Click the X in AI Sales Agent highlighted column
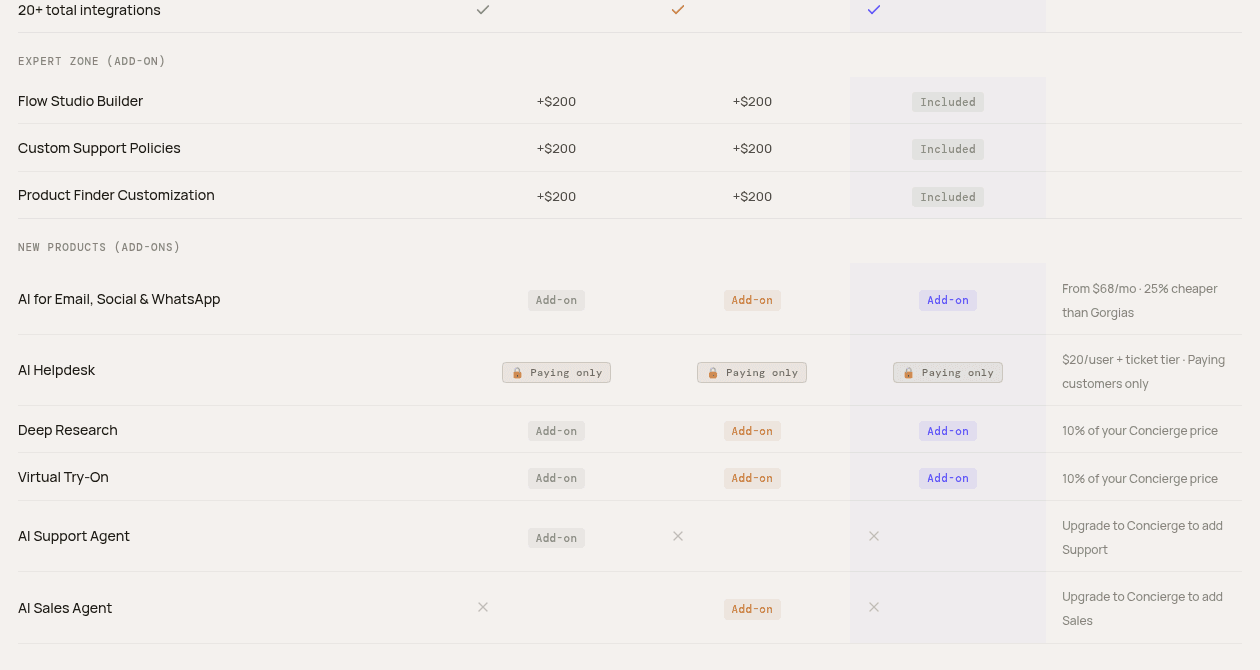Viewport: 1260px width, 670px height. point(874,607)
